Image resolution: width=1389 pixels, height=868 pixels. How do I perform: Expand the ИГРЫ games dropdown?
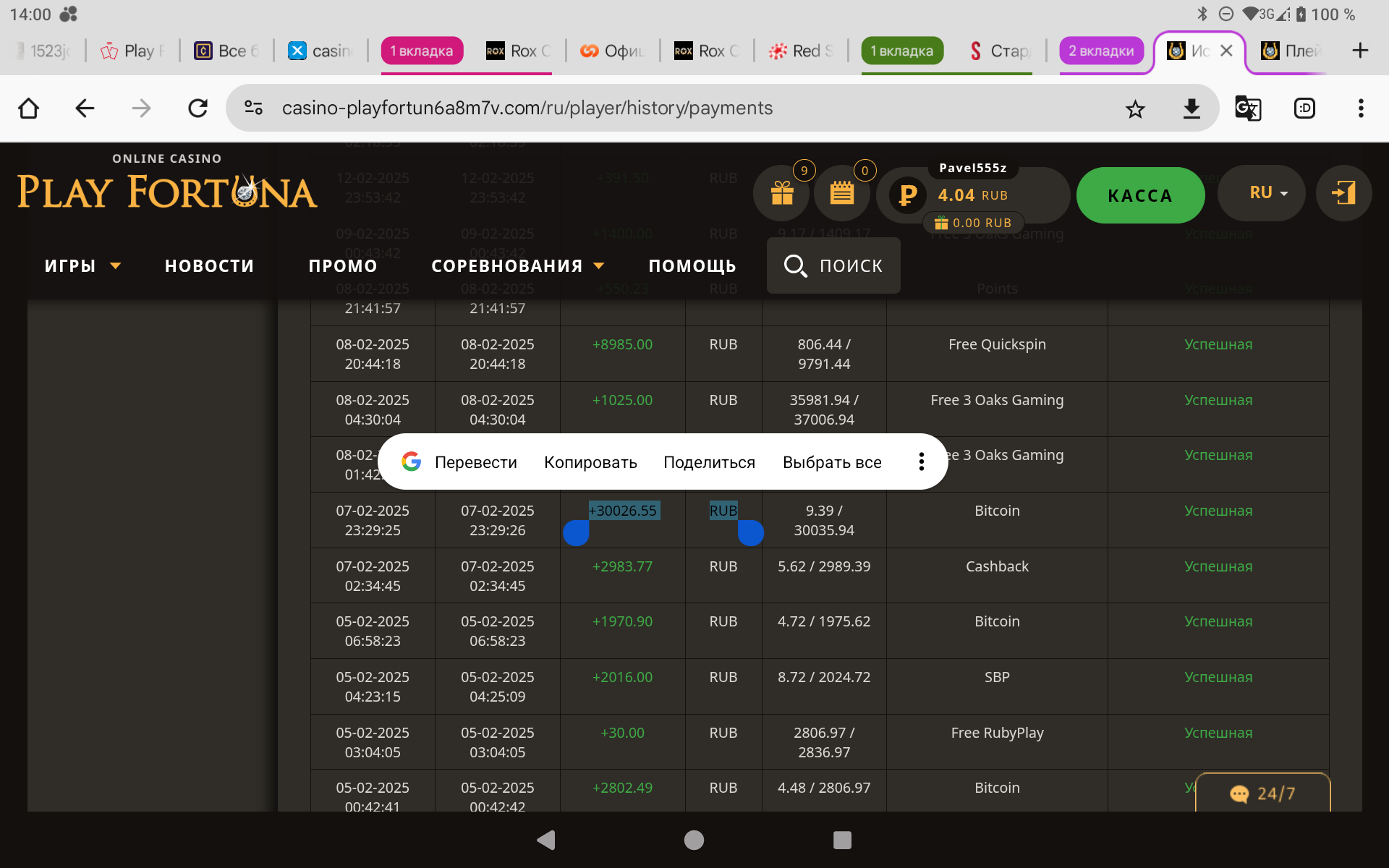tap(82, 266)
